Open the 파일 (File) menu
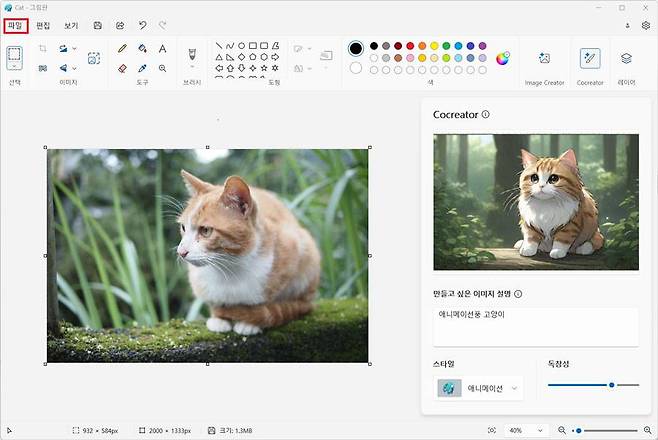This screenshot has width=658, height=440. coord(15,25)
